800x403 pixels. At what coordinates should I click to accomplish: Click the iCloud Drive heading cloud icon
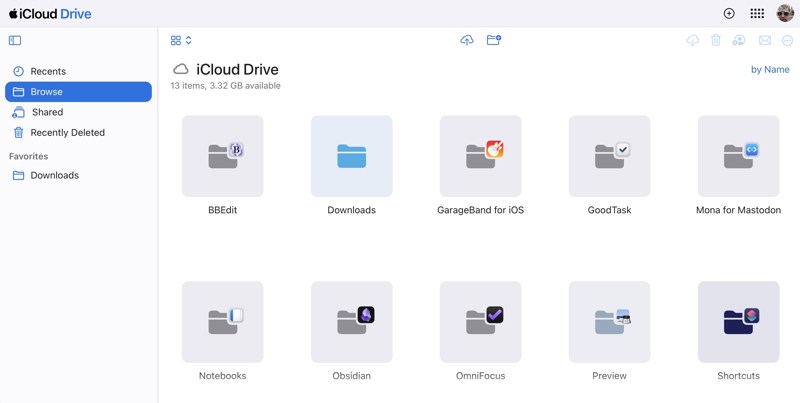coord(181,69)
